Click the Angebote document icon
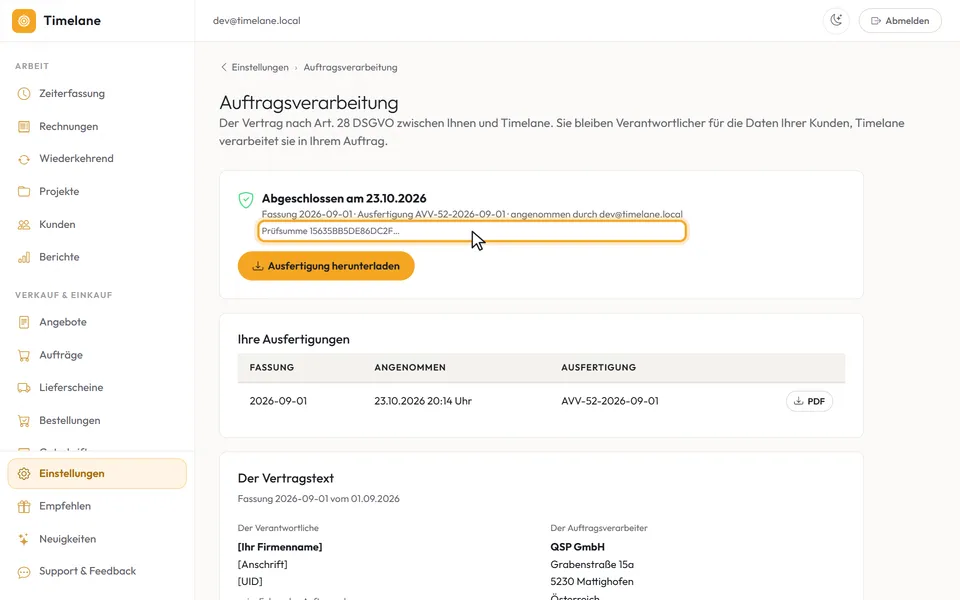This screenshot has height=600, width=960. point(24,322)
